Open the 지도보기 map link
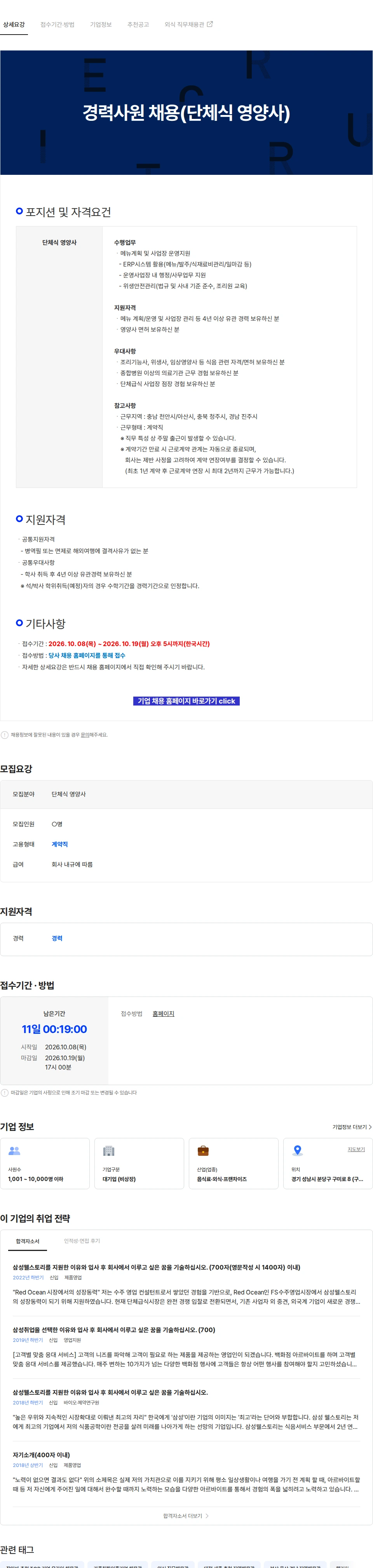 (356, 1149)
